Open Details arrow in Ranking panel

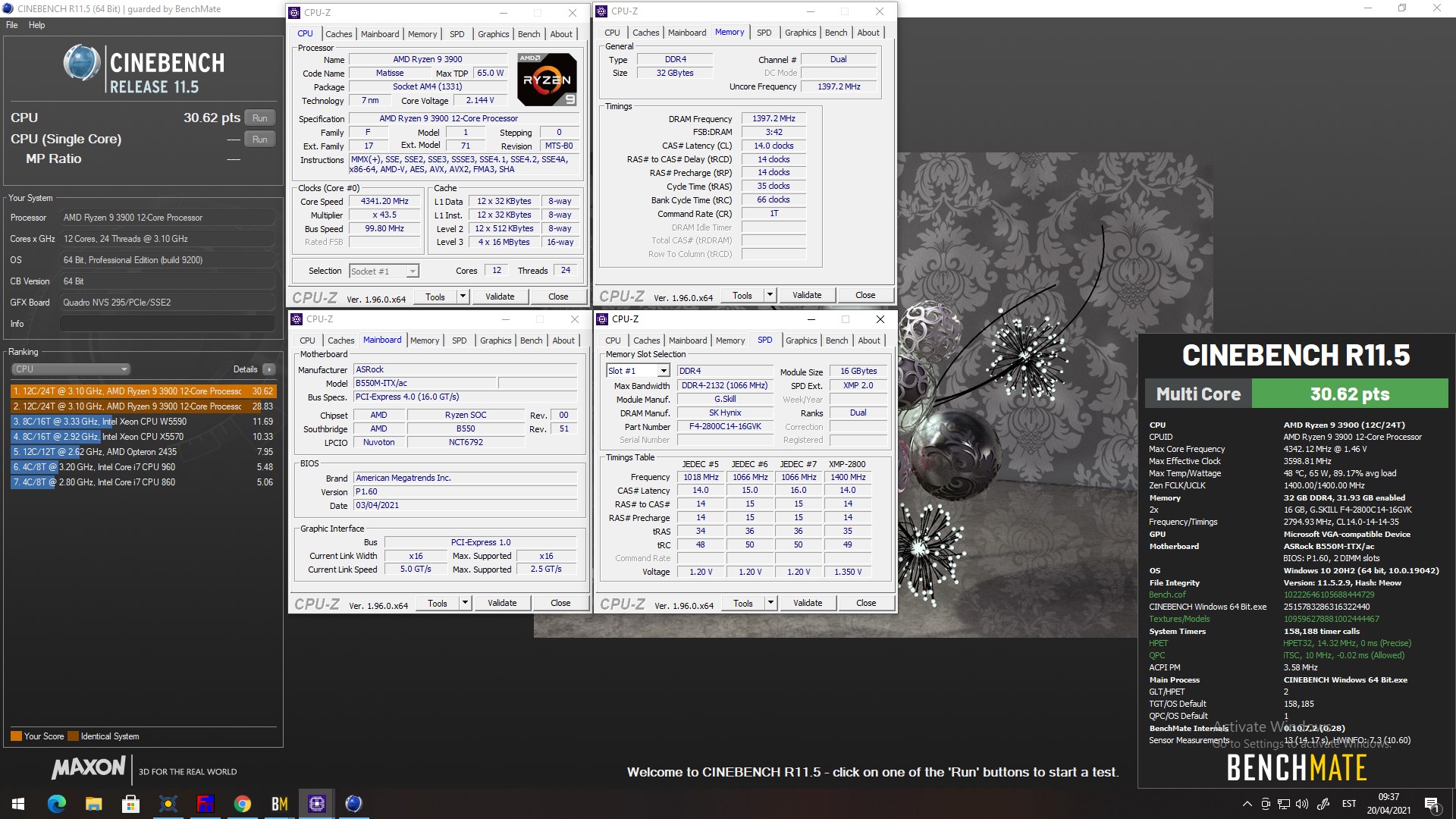(x=269, y=369)
